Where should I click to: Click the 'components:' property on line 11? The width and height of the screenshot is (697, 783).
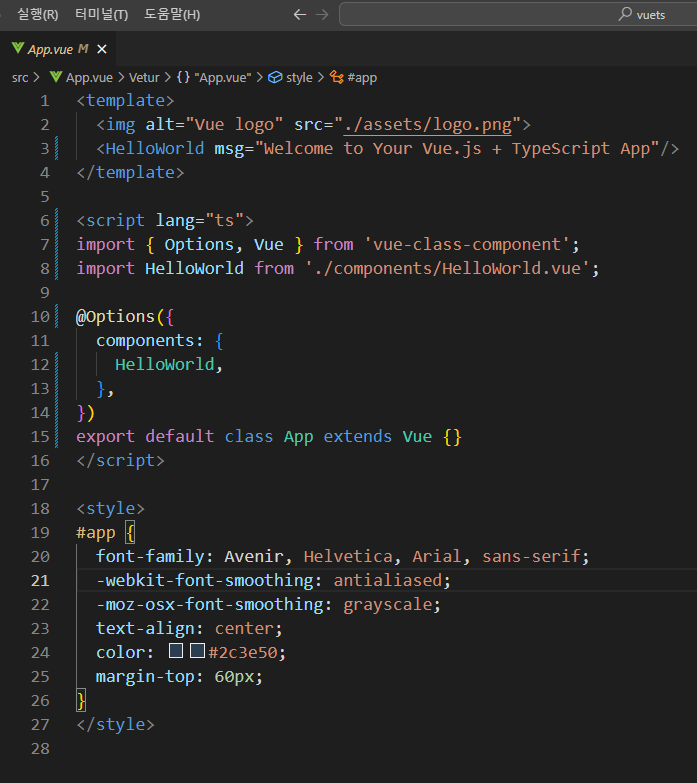click(x=150, y=341)
